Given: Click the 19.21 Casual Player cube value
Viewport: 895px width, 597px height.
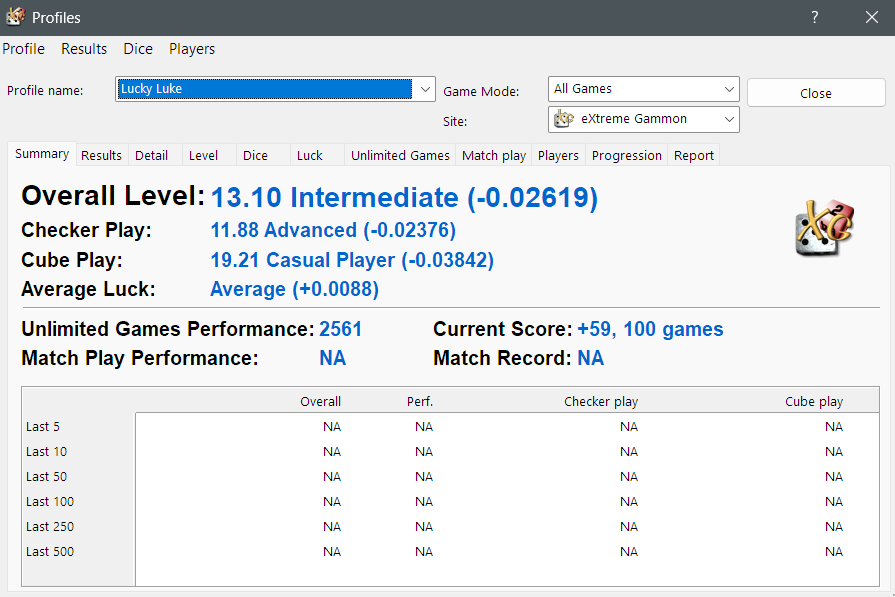Looking at the screenshot, I should (x=352, y=260).
